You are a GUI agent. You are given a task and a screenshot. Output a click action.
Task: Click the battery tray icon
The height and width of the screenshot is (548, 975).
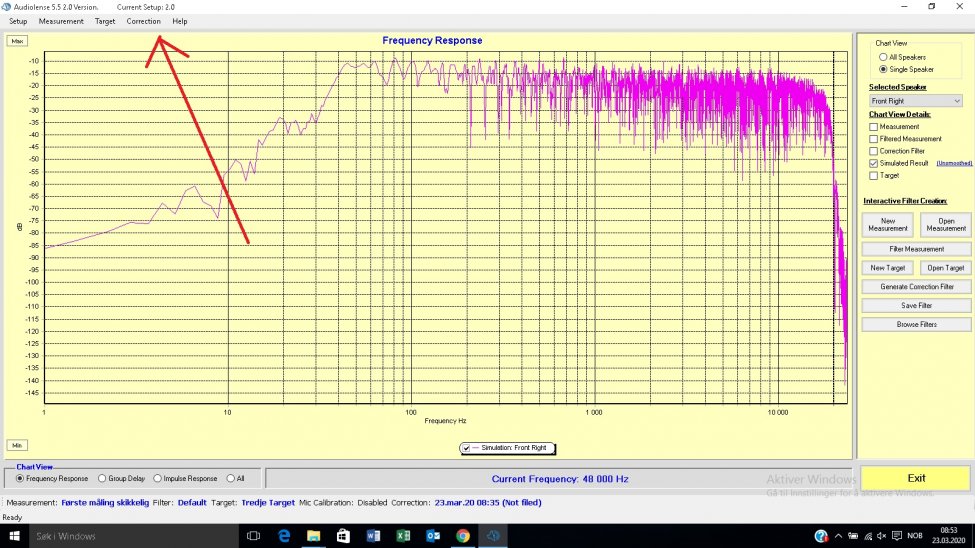[x=853, y=536]
